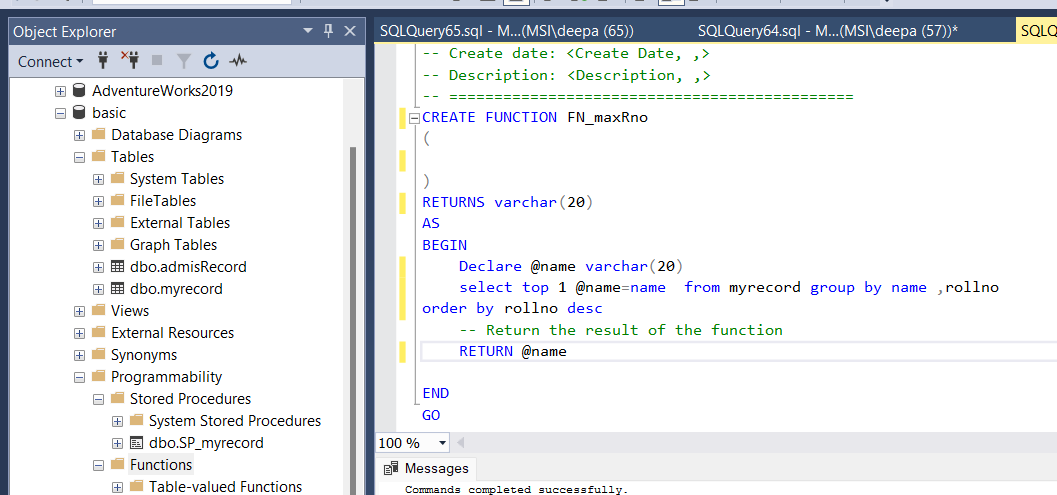Switch to the SQLQuery64.sql tab
Image resolution: width=1057 pixels, height=495 pixels.
(x=828, y=31)
